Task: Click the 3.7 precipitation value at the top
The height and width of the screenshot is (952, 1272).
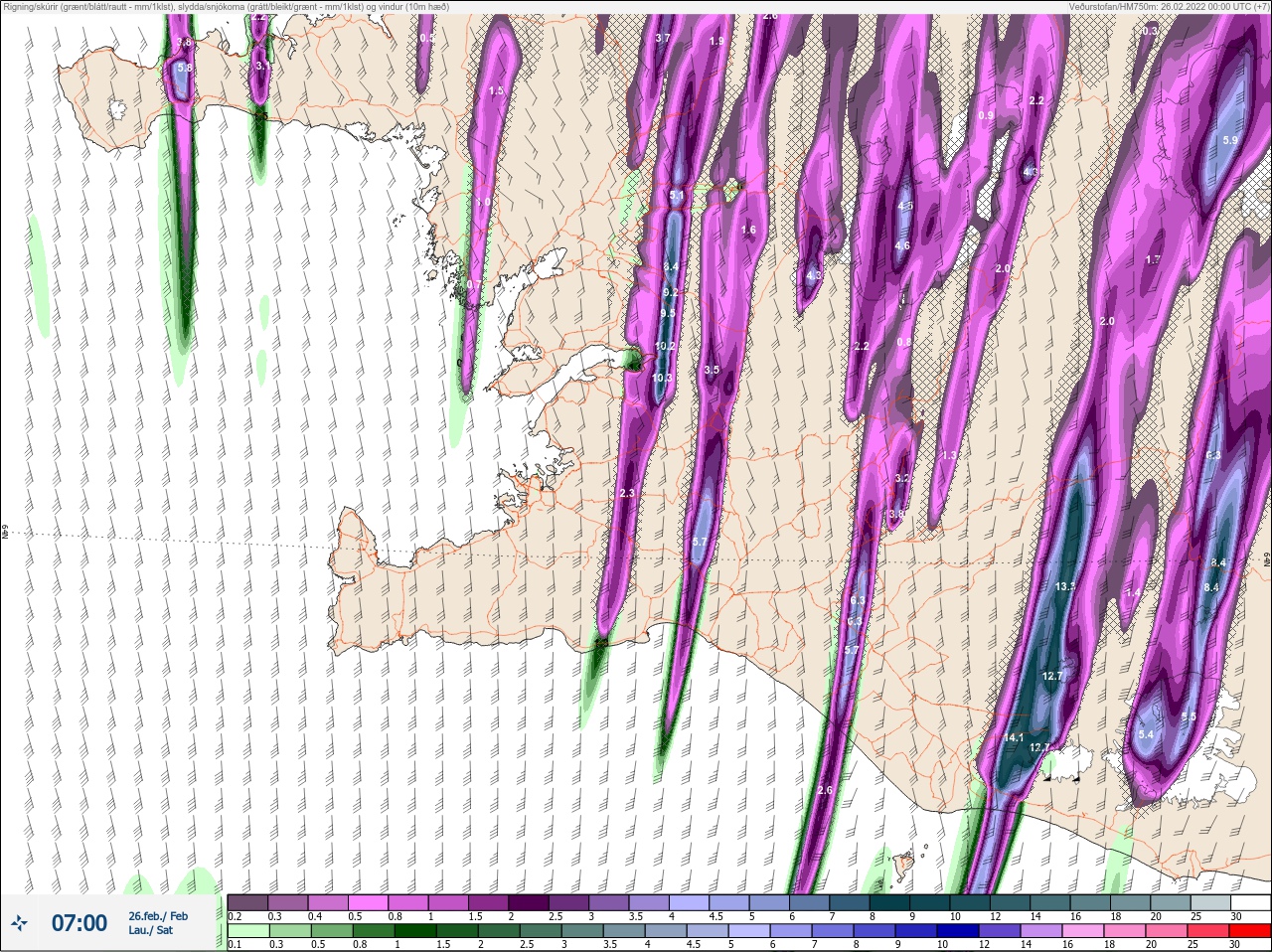Action: [x=663, y=38]
